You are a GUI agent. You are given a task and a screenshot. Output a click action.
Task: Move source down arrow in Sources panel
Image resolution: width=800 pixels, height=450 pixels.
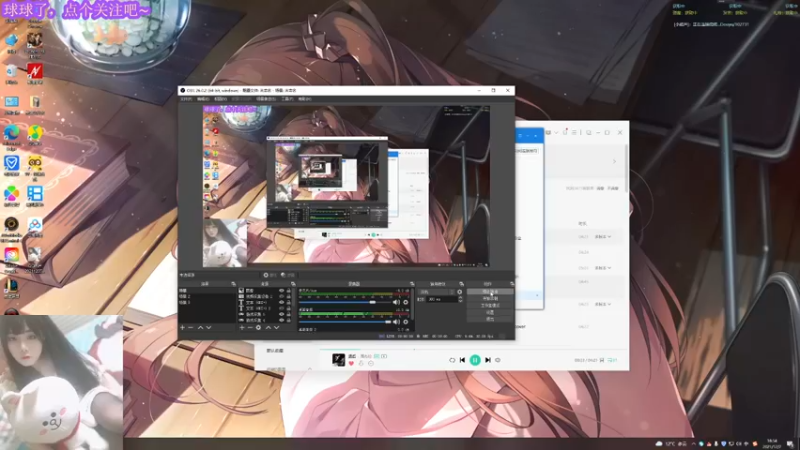(x=277, y=328)
